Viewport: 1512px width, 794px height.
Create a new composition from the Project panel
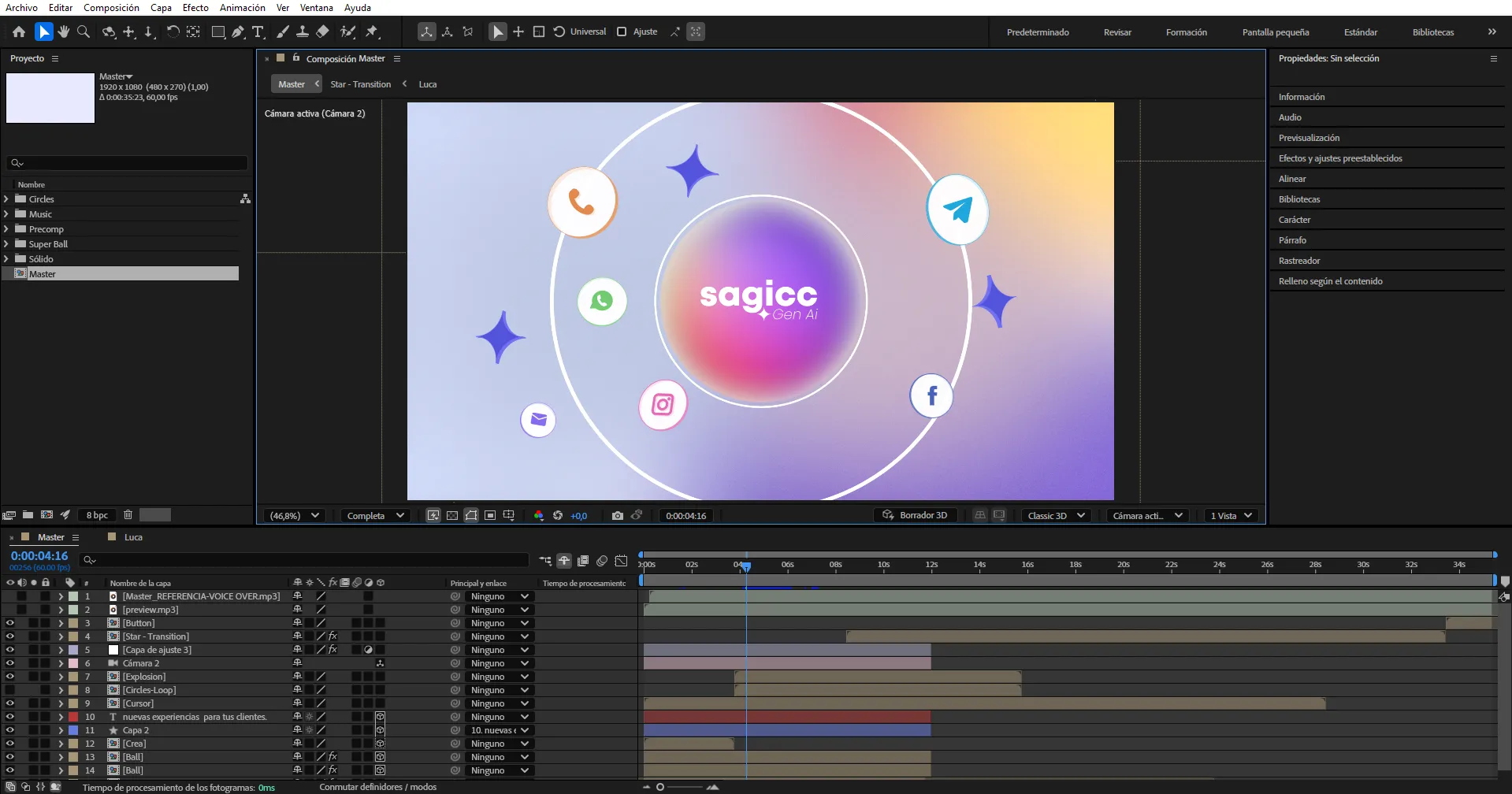point(46,514)
